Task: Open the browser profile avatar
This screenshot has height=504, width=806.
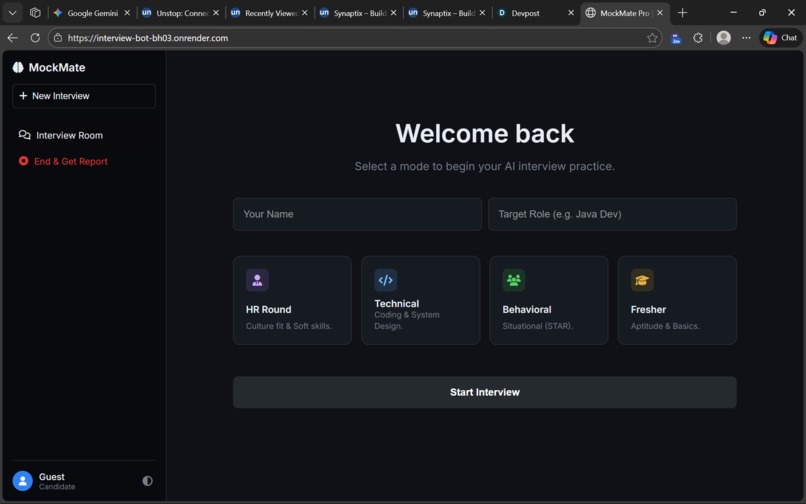Action: [723, 38]
